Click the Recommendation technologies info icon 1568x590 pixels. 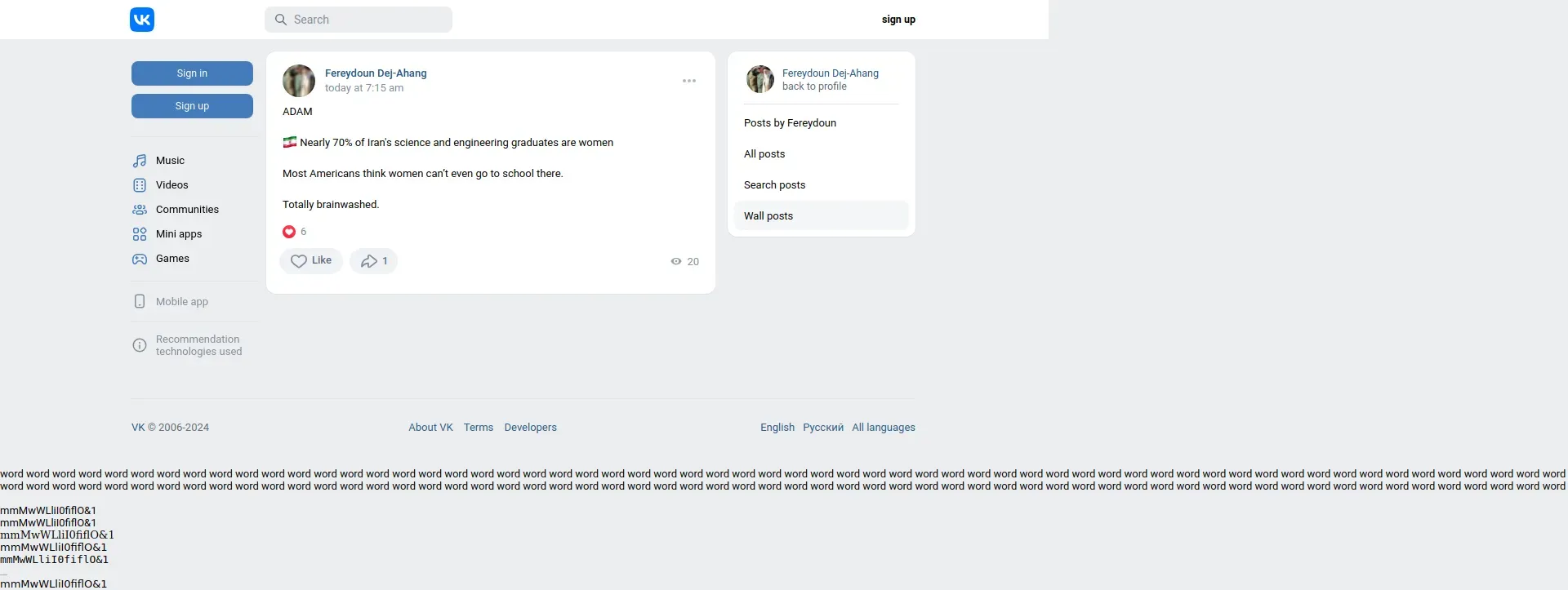140,345
